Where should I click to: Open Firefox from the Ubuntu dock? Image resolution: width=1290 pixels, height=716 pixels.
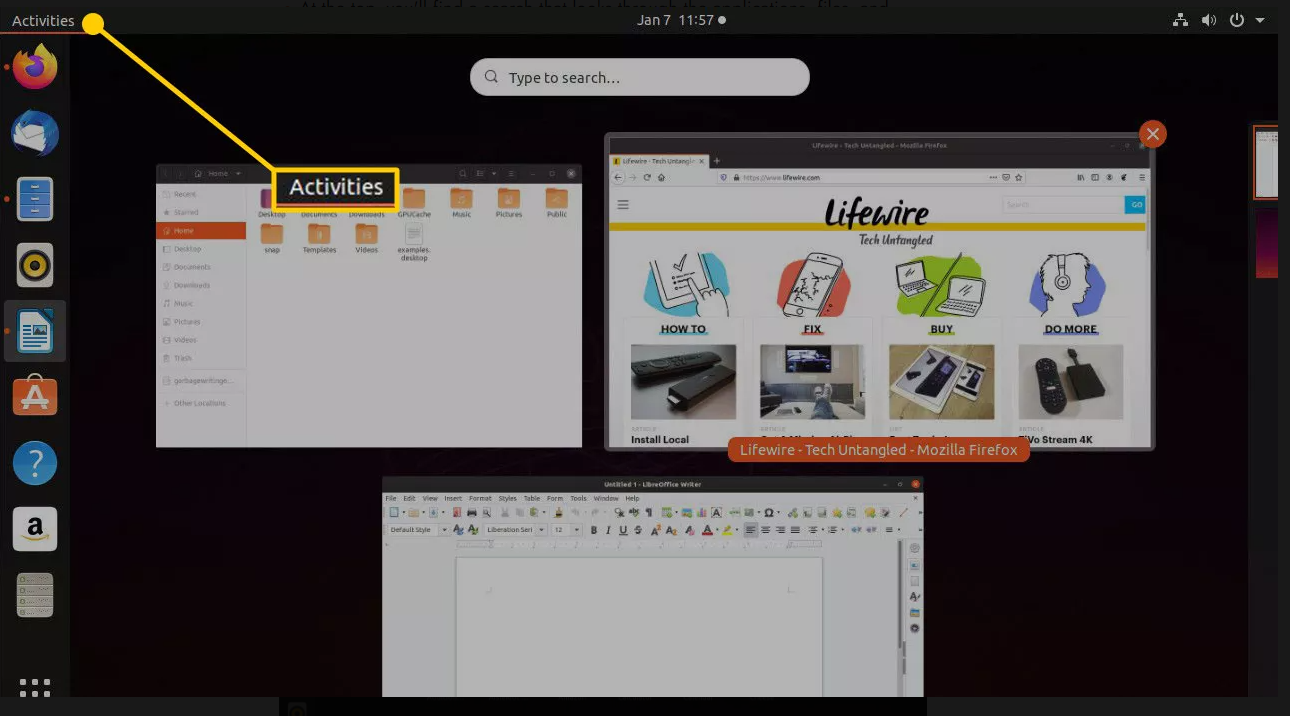coord(35,67)
